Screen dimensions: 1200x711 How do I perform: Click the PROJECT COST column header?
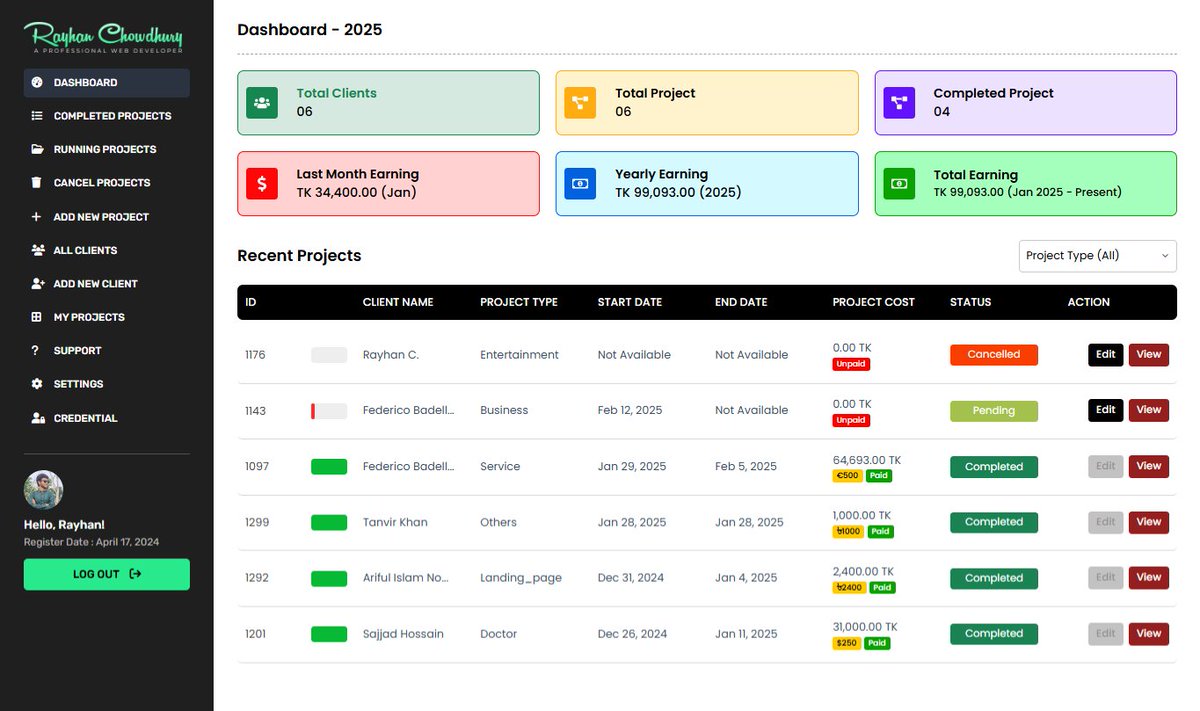(x=873, y=302)
